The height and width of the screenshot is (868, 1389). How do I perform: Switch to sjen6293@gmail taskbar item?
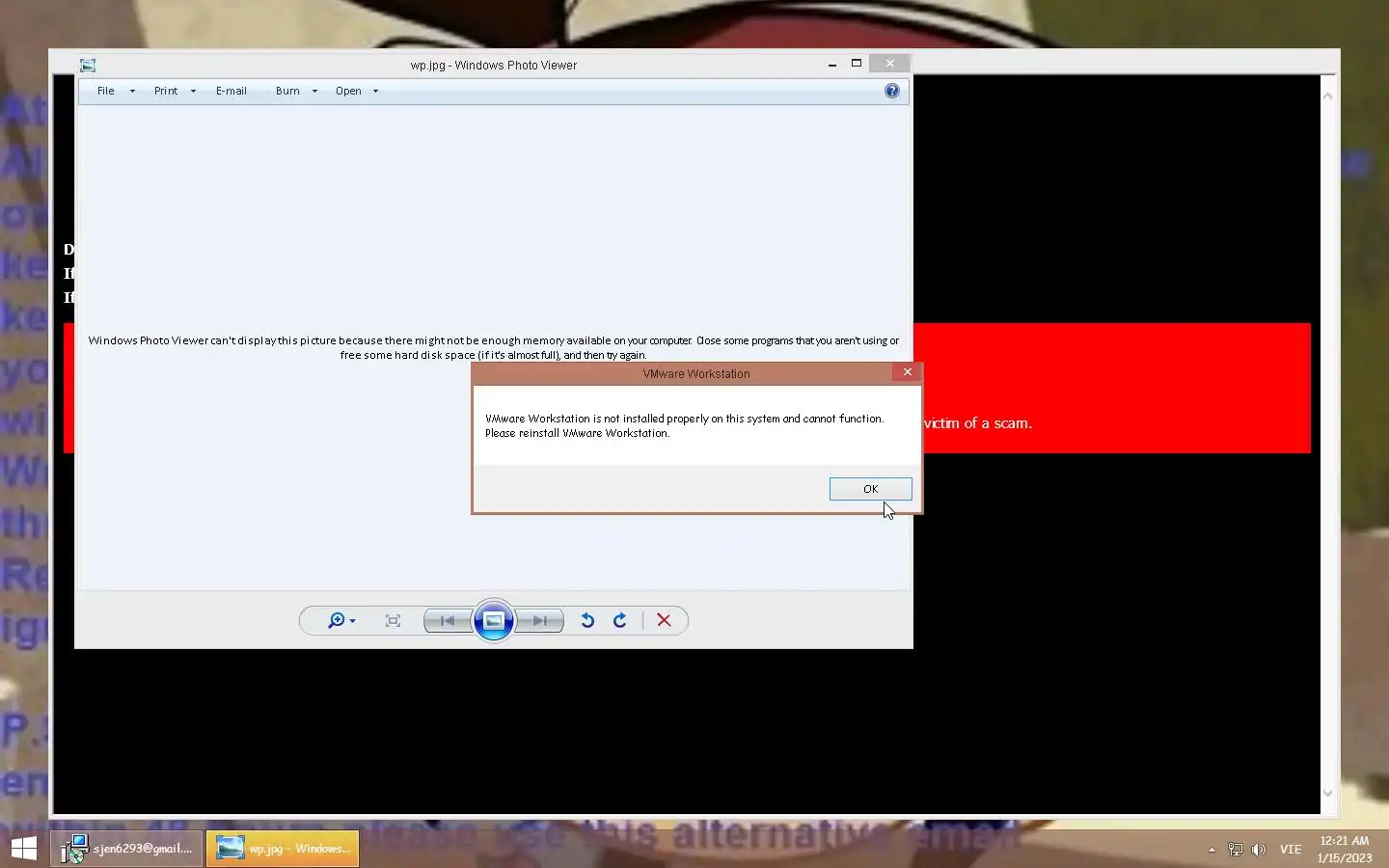click(x=127, y=849)
